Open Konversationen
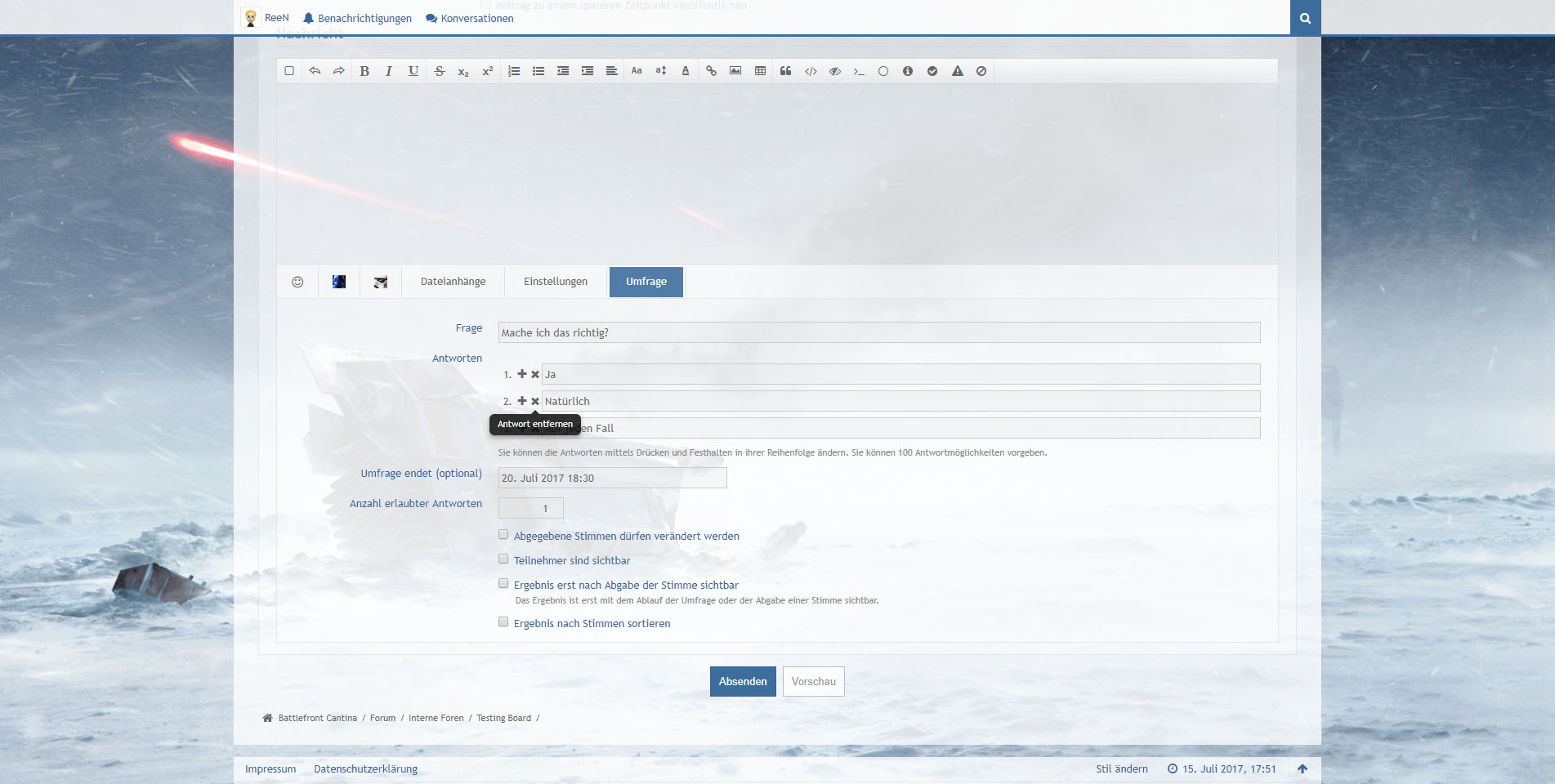1555x784 pixels. click(470, 18)
